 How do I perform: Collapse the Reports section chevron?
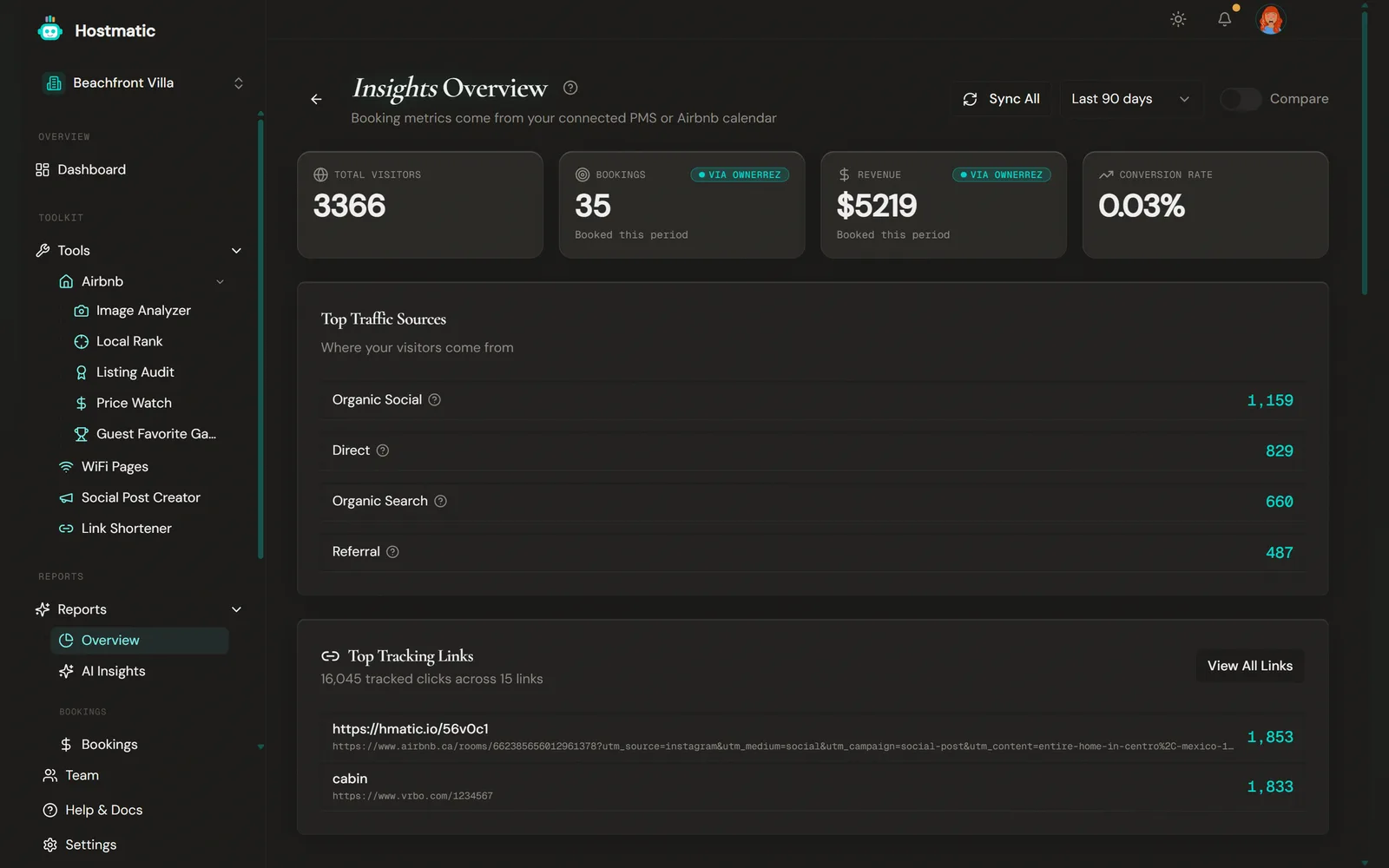pyautogui.click(x=236, y=609)
